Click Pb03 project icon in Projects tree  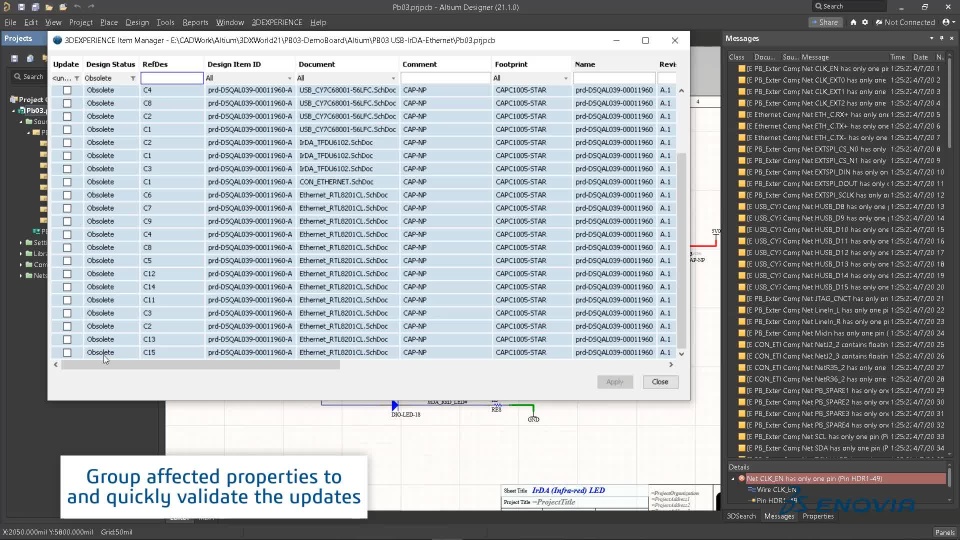pyautogui.click(x=21, y=111)
